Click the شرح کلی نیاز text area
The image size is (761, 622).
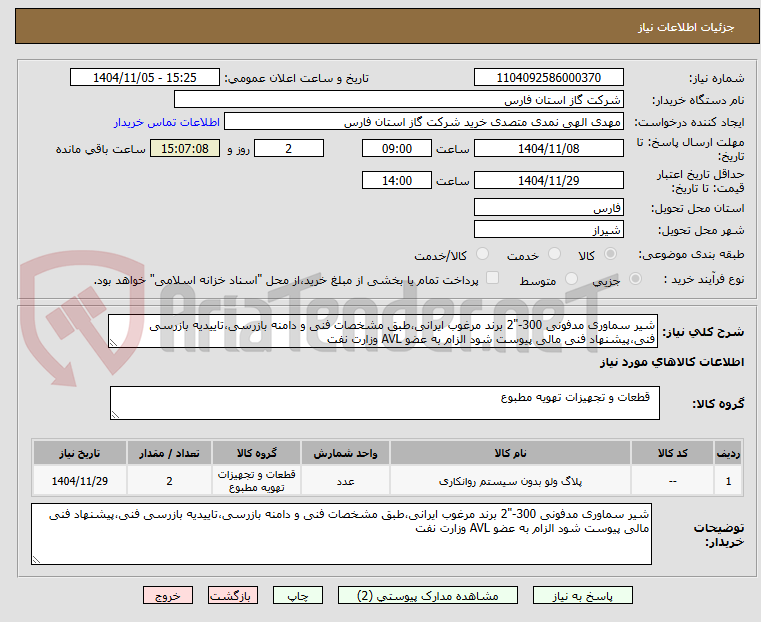pyautogui.click(x=383, y=331)
